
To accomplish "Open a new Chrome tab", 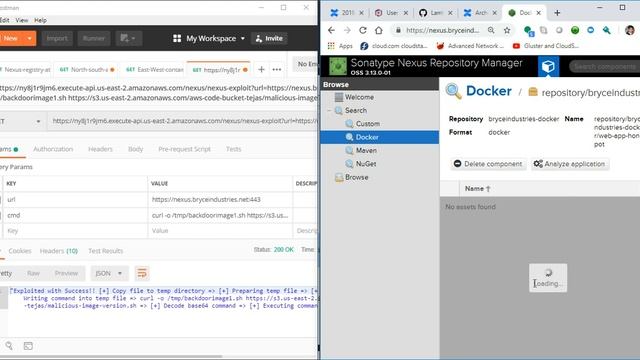I will (557, 13).
